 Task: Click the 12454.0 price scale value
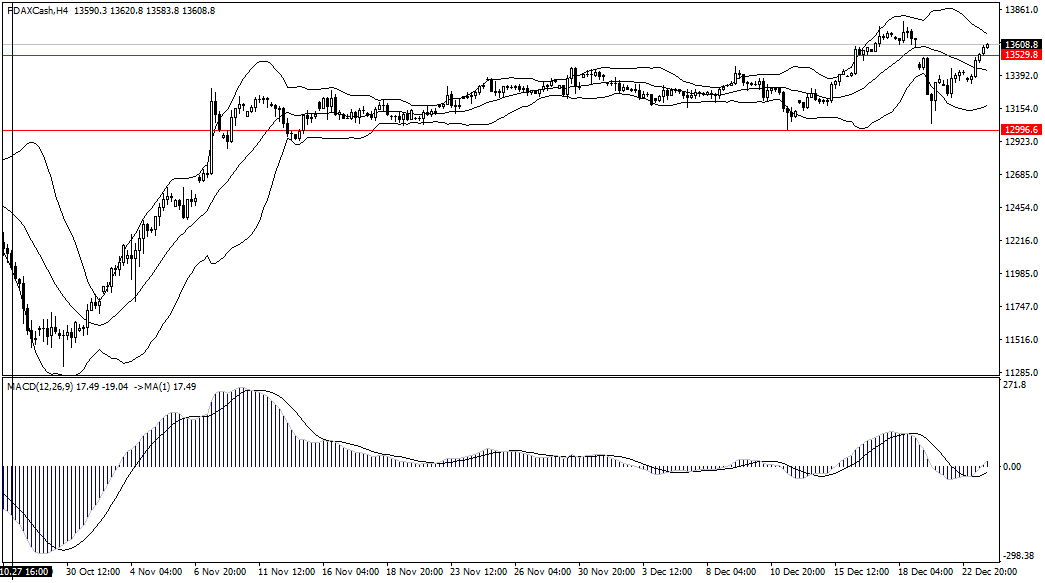click(x=1020, y=208)
